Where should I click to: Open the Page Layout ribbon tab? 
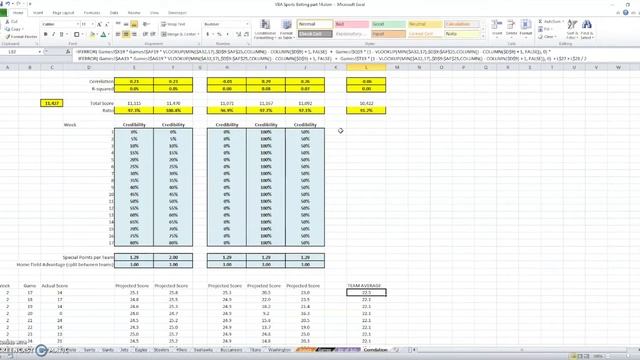point(63,13)
